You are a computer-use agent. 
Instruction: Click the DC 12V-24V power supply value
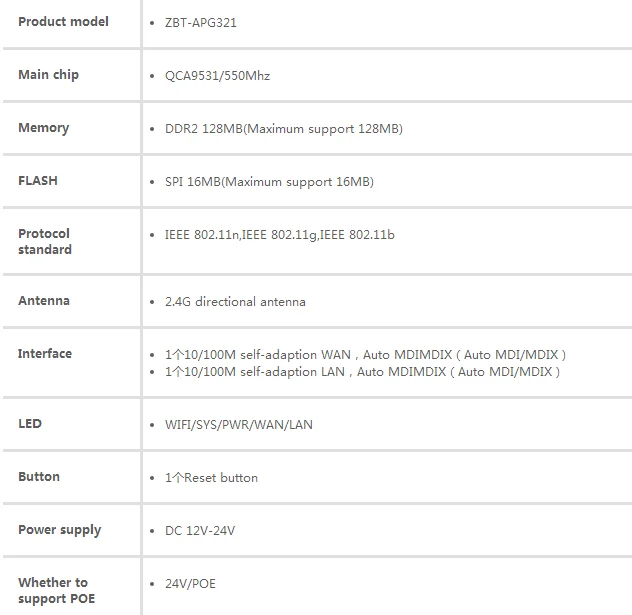click(x=200, y=531)
